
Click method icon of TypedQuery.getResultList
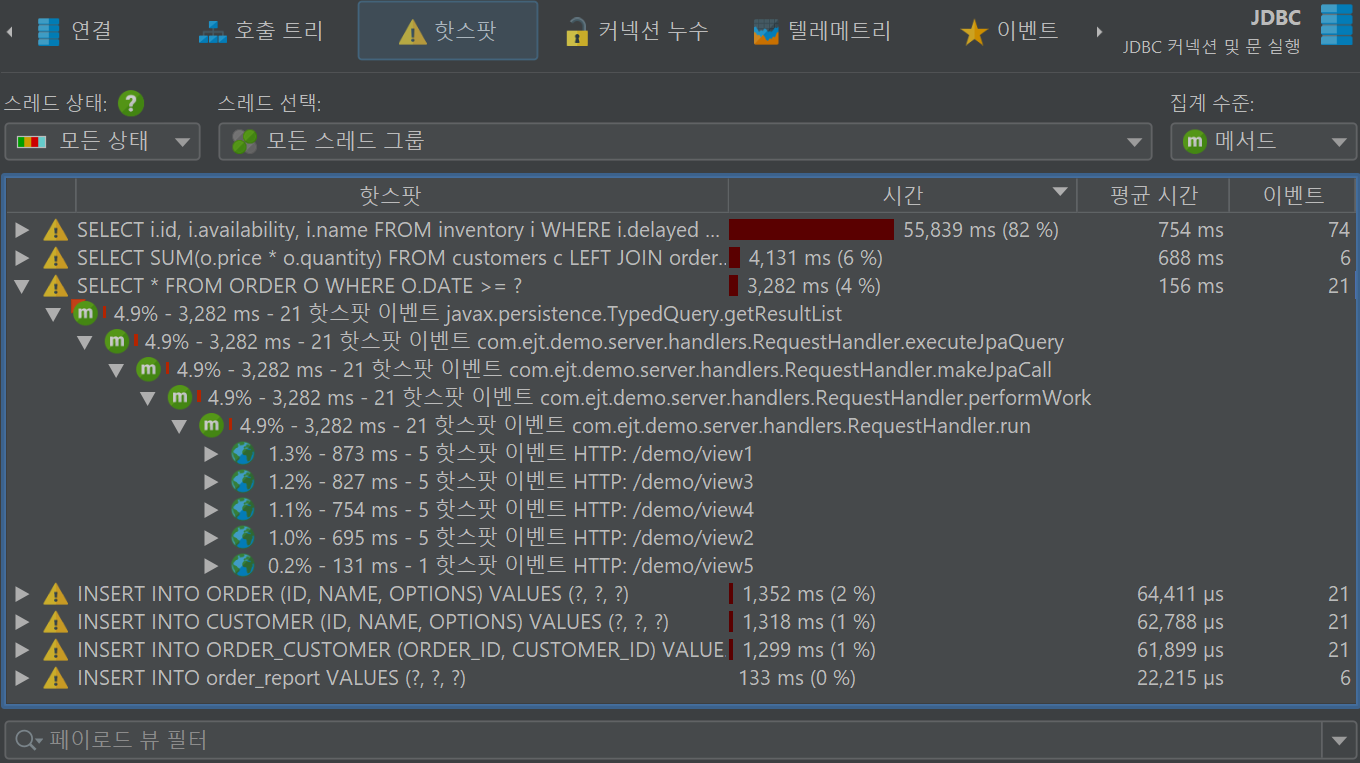85,314
